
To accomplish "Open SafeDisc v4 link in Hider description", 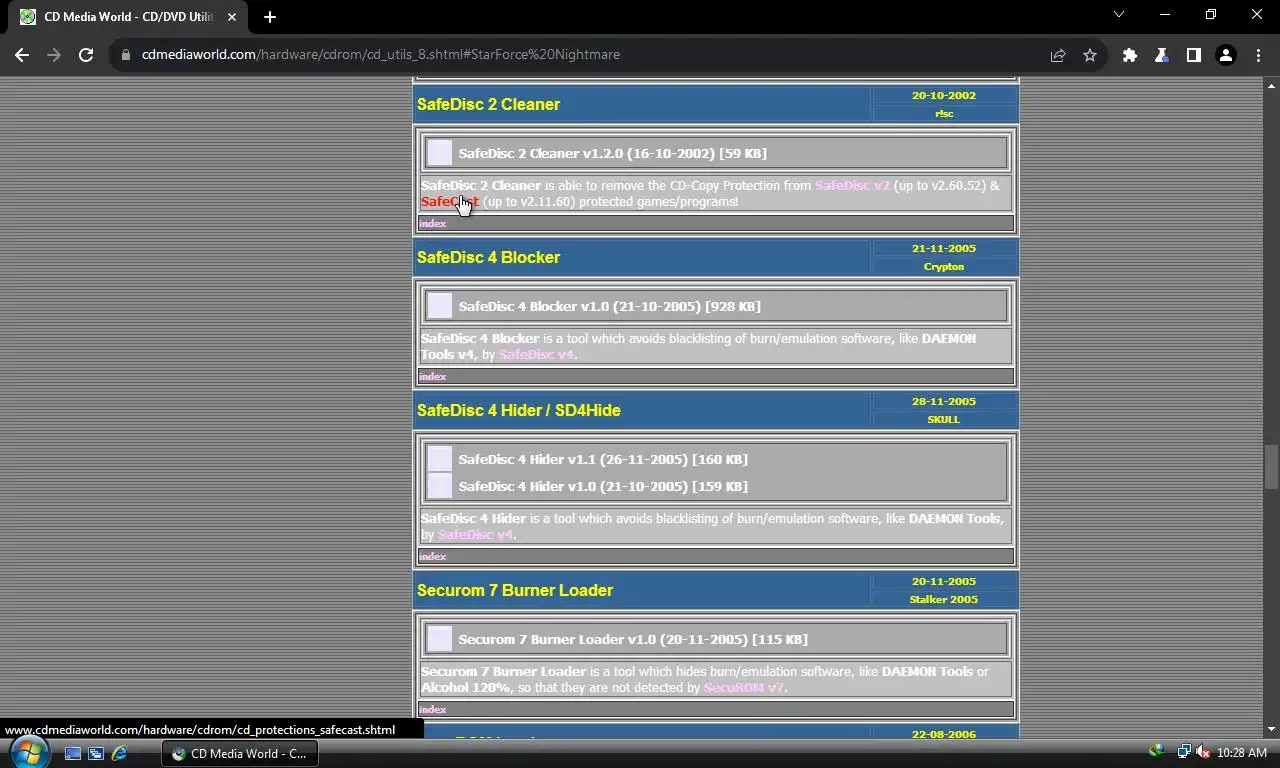I will (476, 534).
